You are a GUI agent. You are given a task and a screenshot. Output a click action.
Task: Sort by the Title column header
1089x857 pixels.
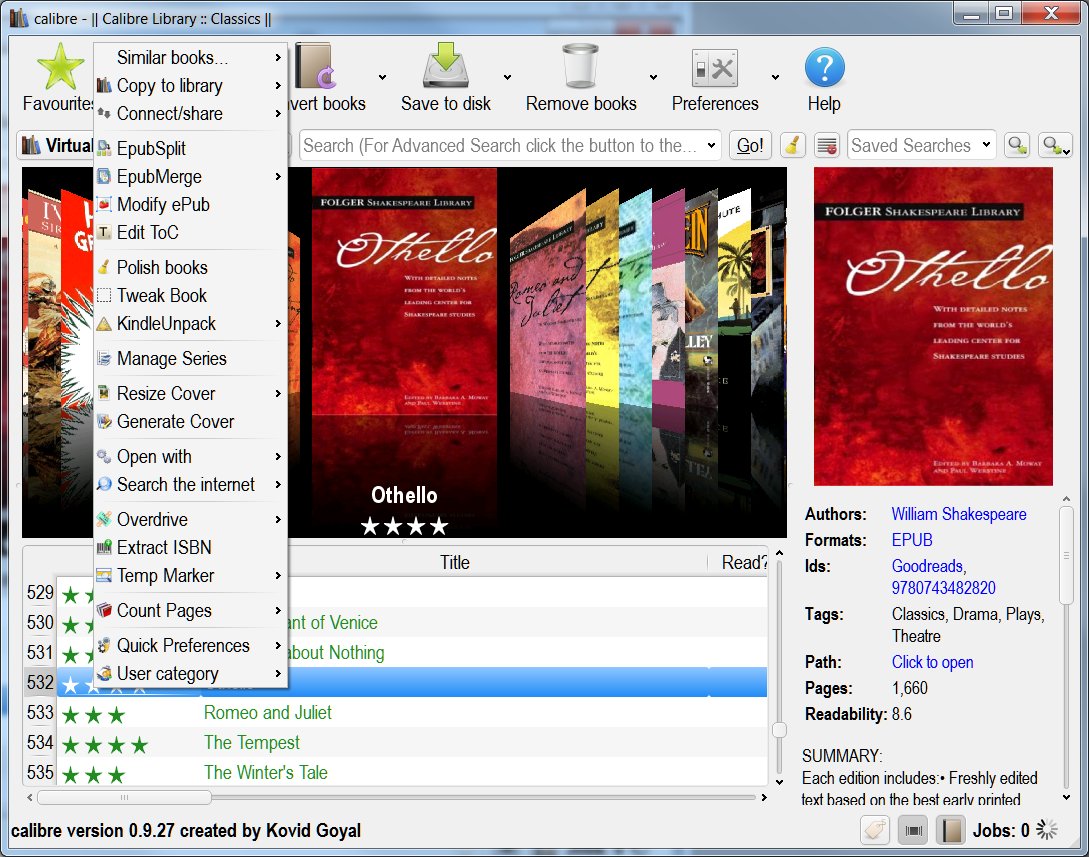click(x=454, y=562)
